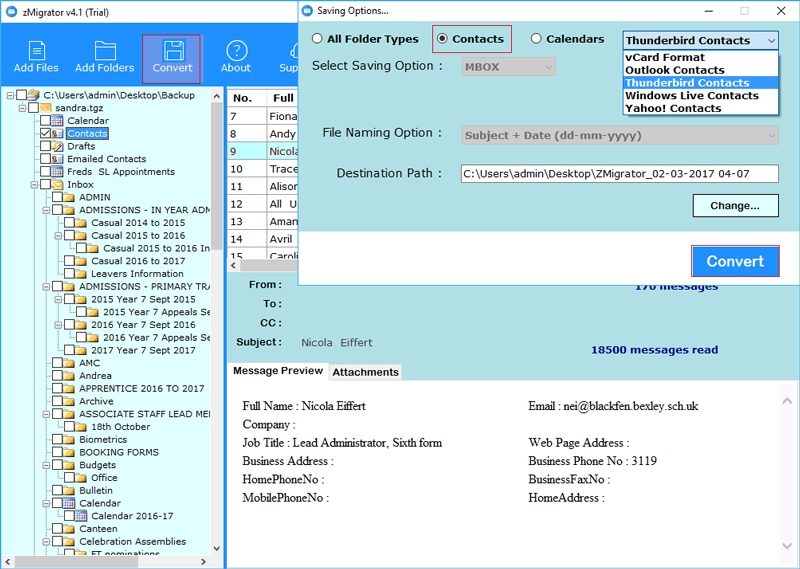This screenshot has height=569, width=800.
Task: Open the Thunderbird Contacts dropdown
Action: click(701, 40)
